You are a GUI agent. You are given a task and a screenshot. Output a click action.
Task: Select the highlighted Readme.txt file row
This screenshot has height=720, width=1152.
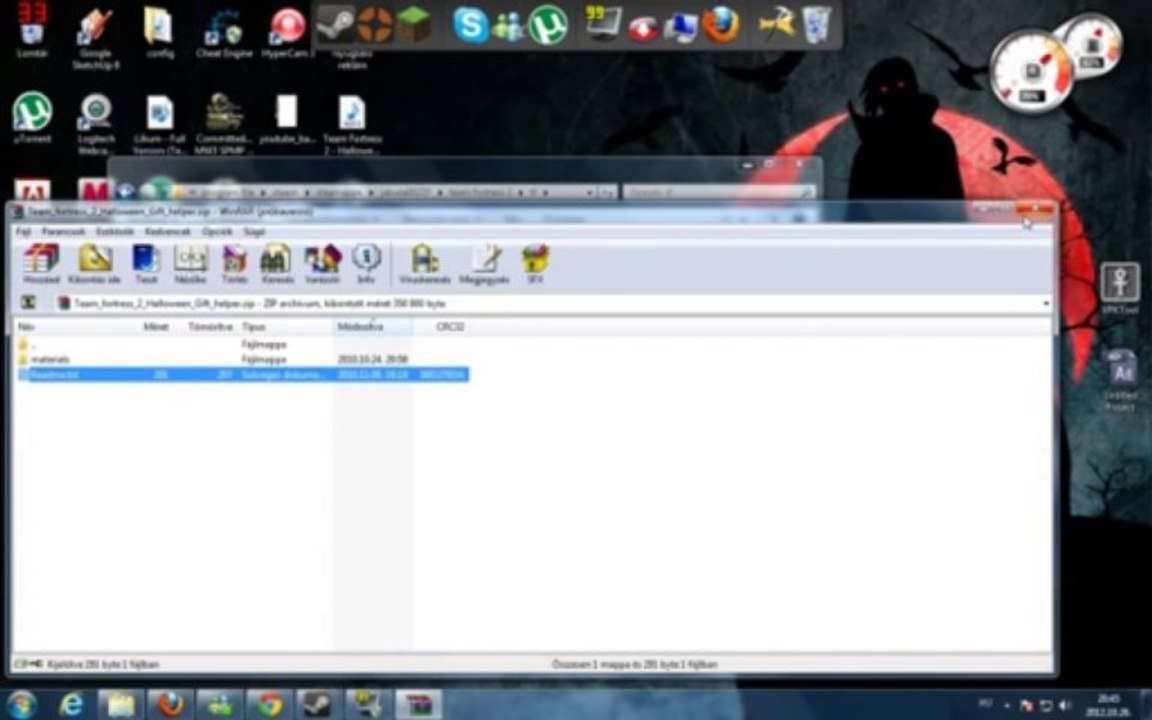click(242, 375)
